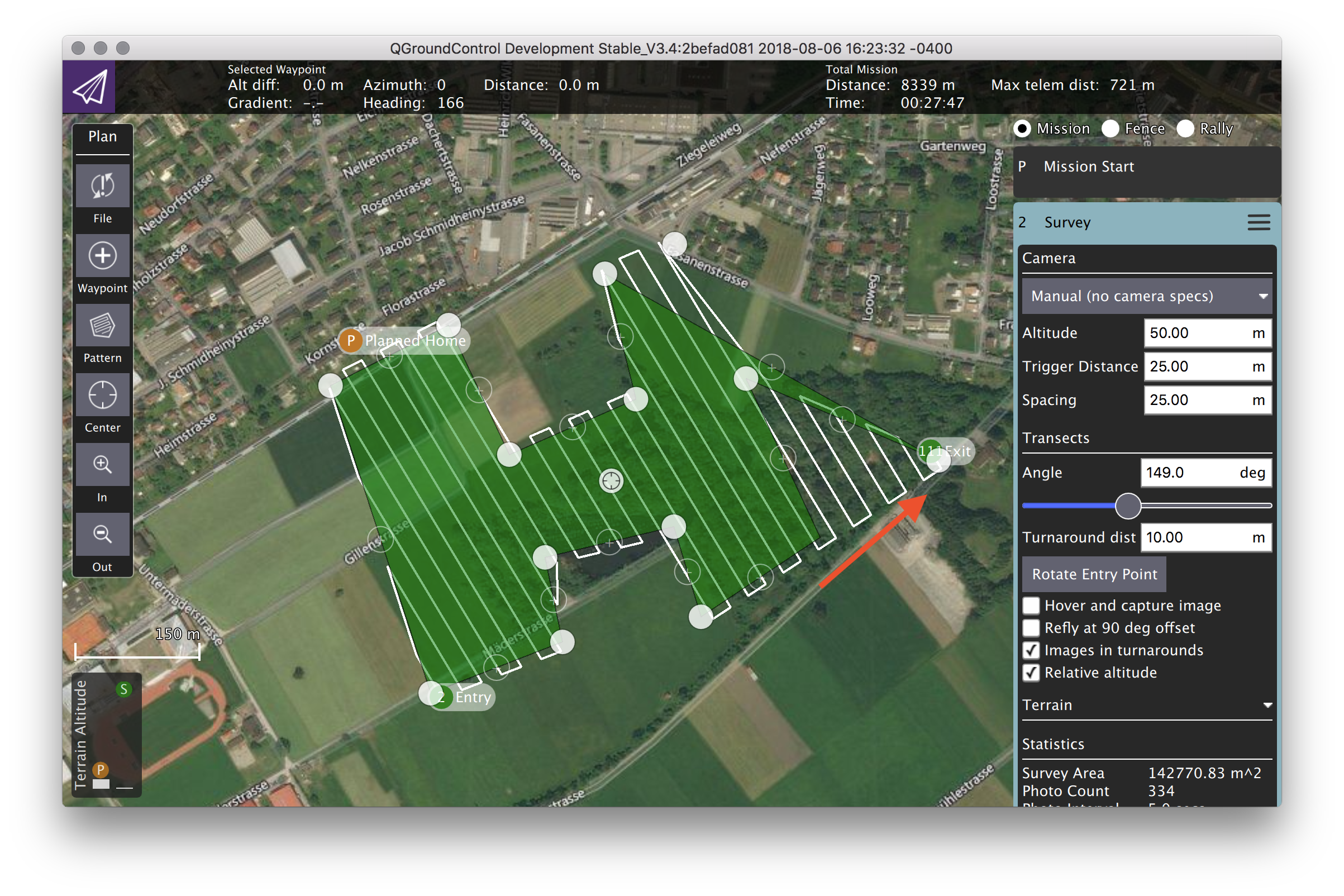Select the Mission radio button
The image size is (1344, 896).
(1022, 128)
